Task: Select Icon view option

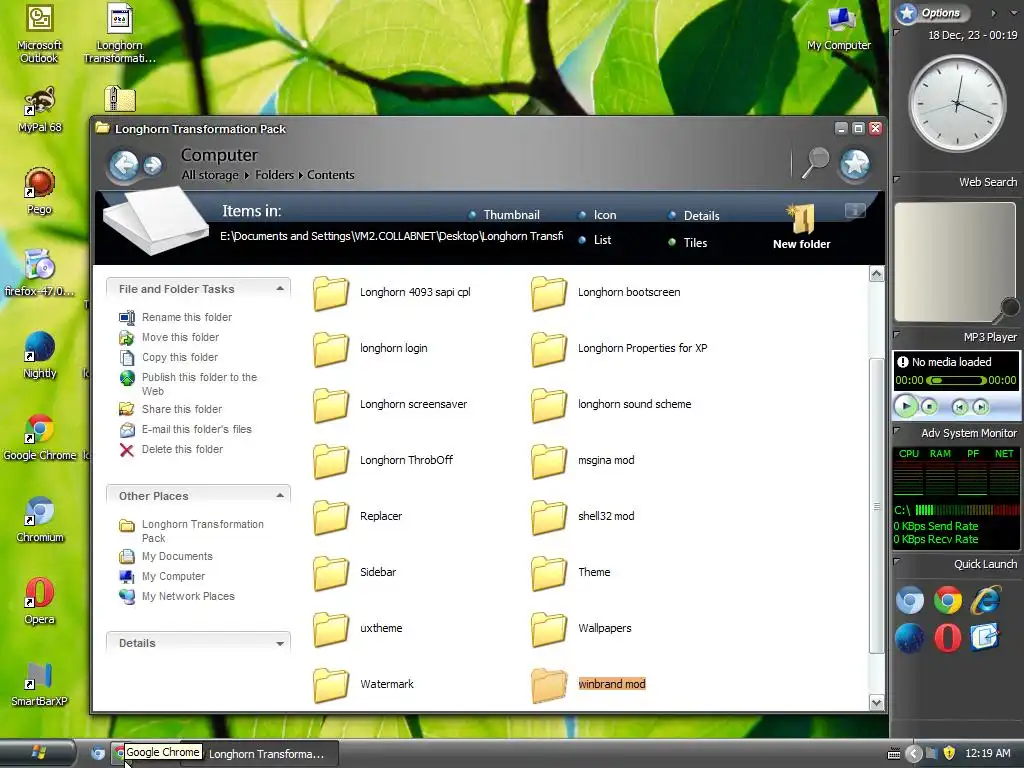Action: (x=598, y=215)
